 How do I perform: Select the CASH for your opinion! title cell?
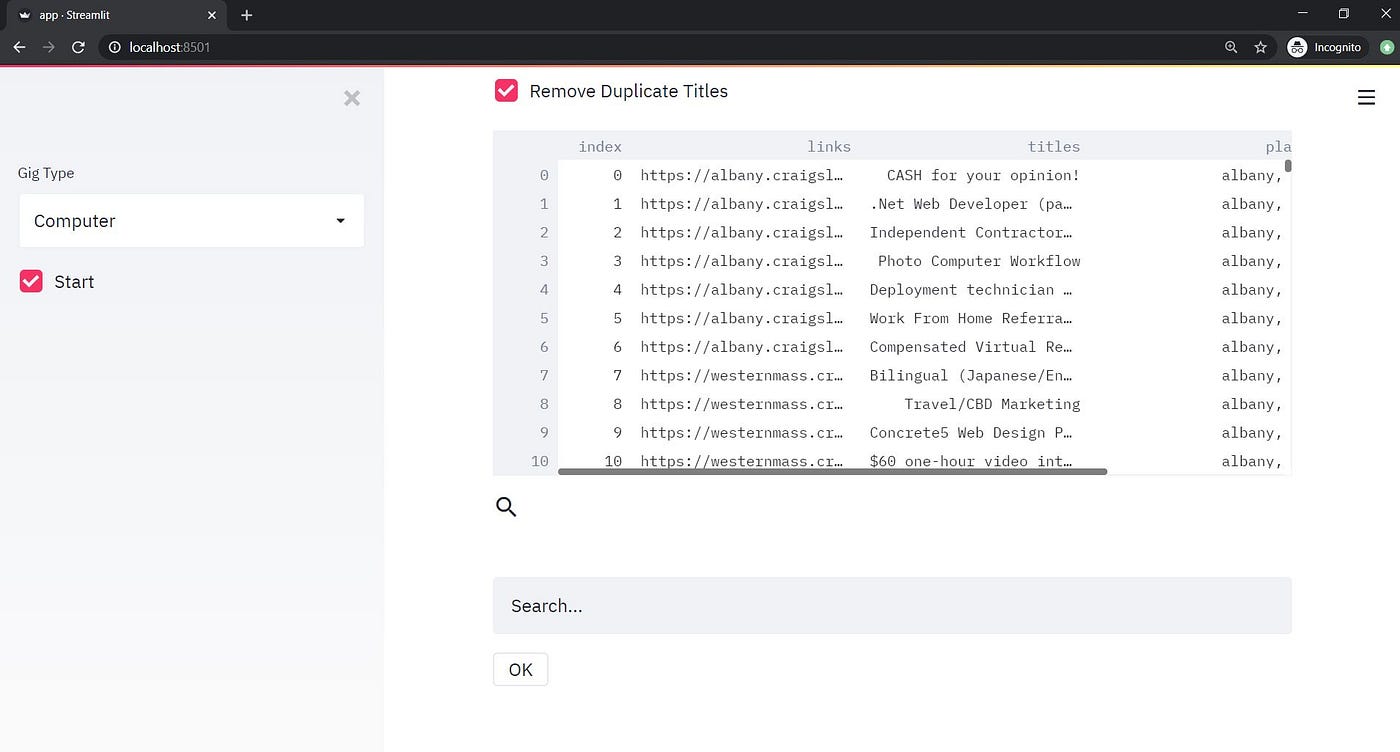(x=983, y=175)
